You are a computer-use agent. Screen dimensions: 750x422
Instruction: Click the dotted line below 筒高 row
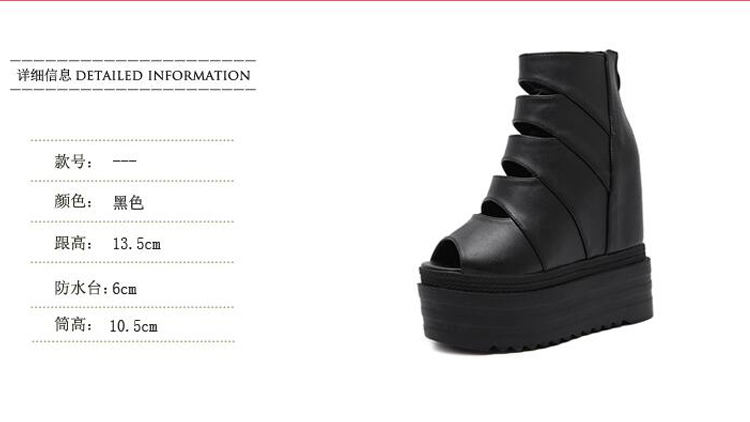[x=133, y=342]
